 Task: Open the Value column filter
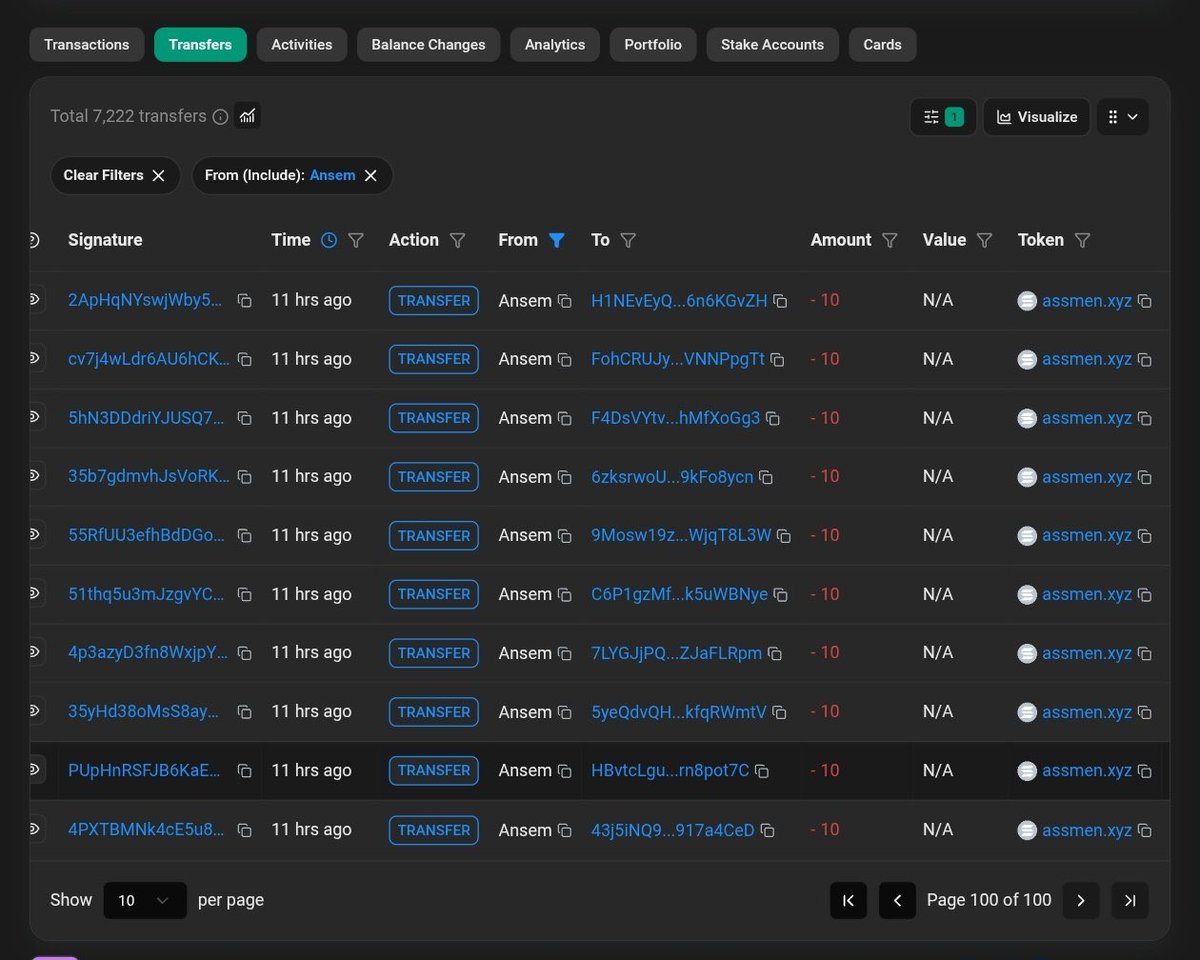(x=984, y=240)
